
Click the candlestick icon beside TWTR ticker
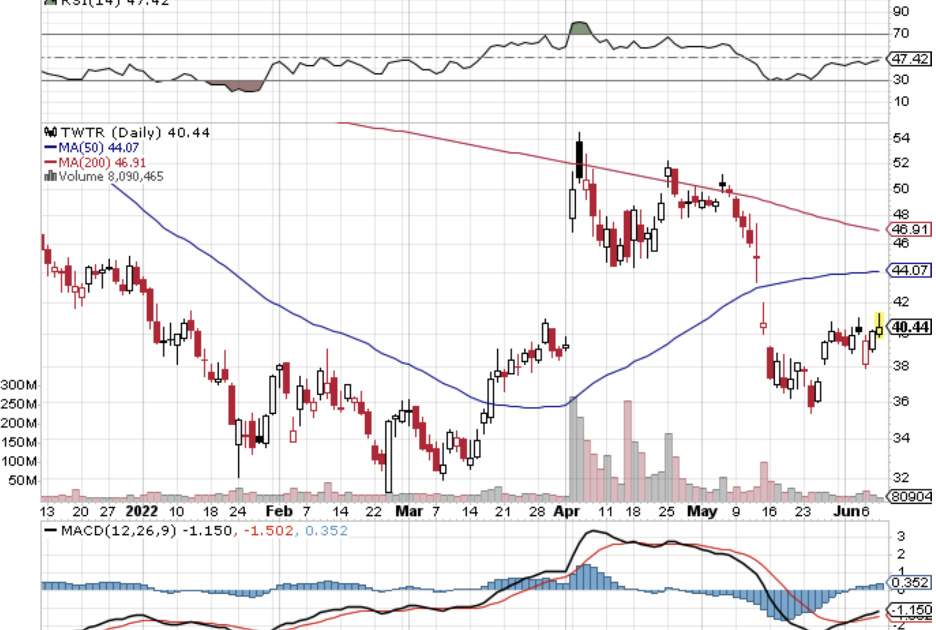coord(49,132)
